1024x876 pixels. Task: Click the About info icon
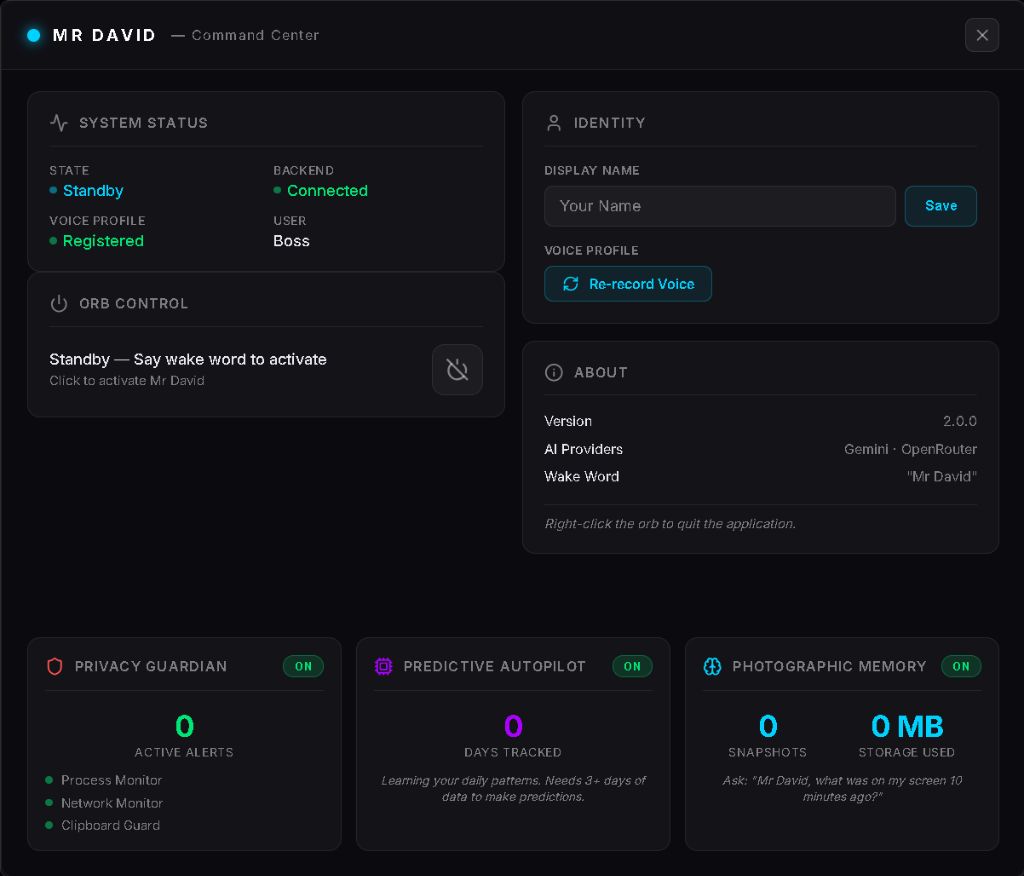554,372
